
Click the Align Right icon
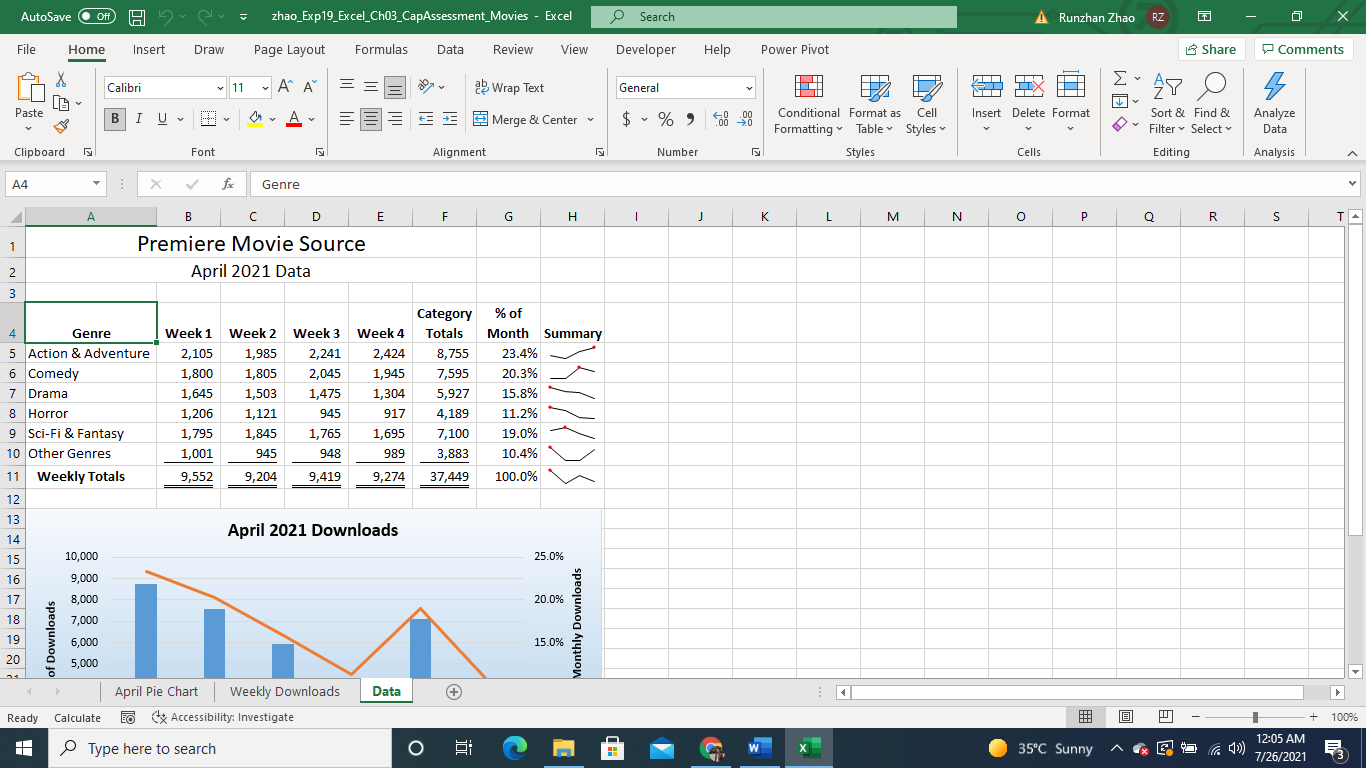[395, 119]
